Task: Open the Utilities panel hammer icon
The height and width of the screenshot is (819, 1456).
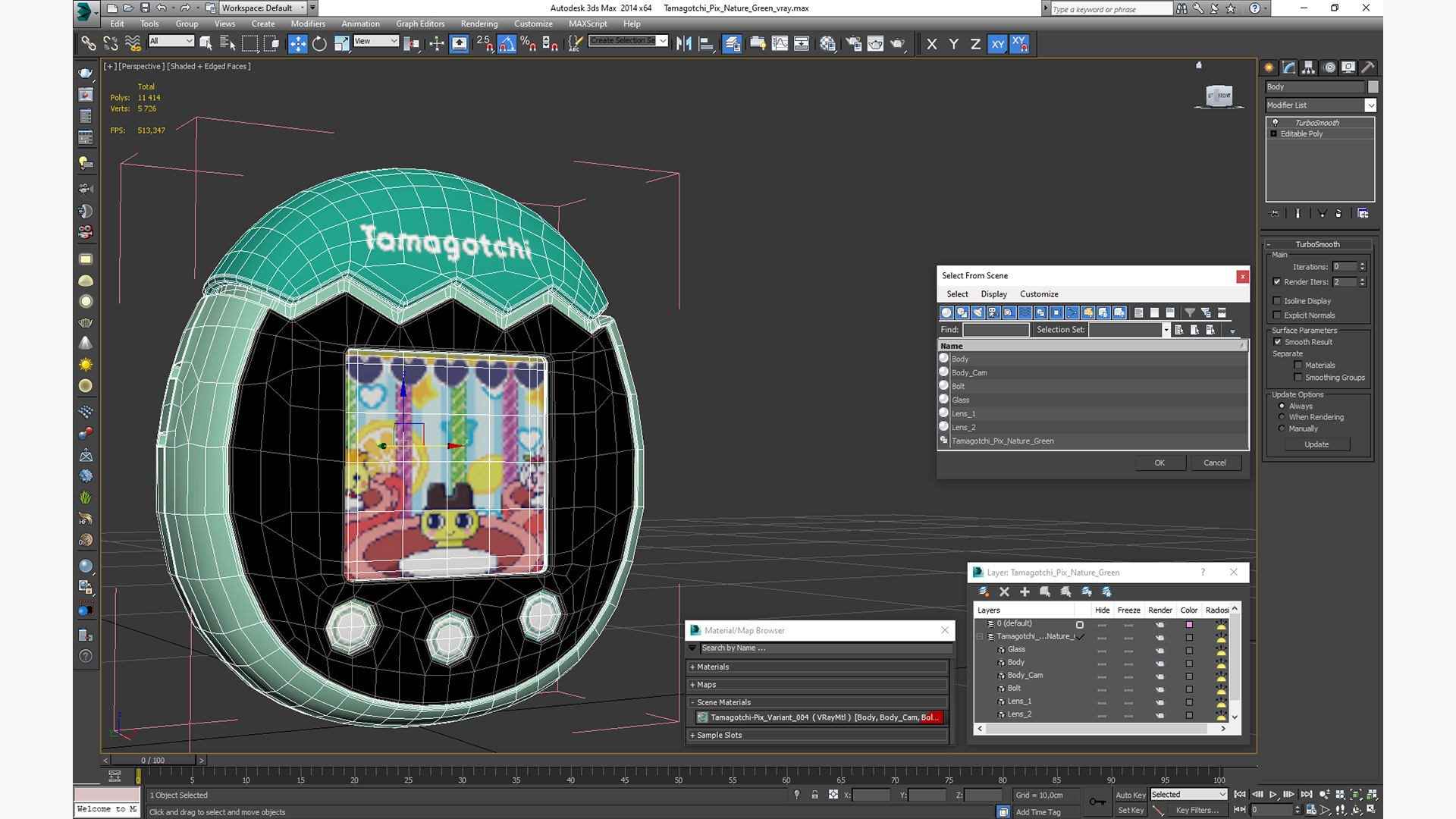Action: [1367, 67]
